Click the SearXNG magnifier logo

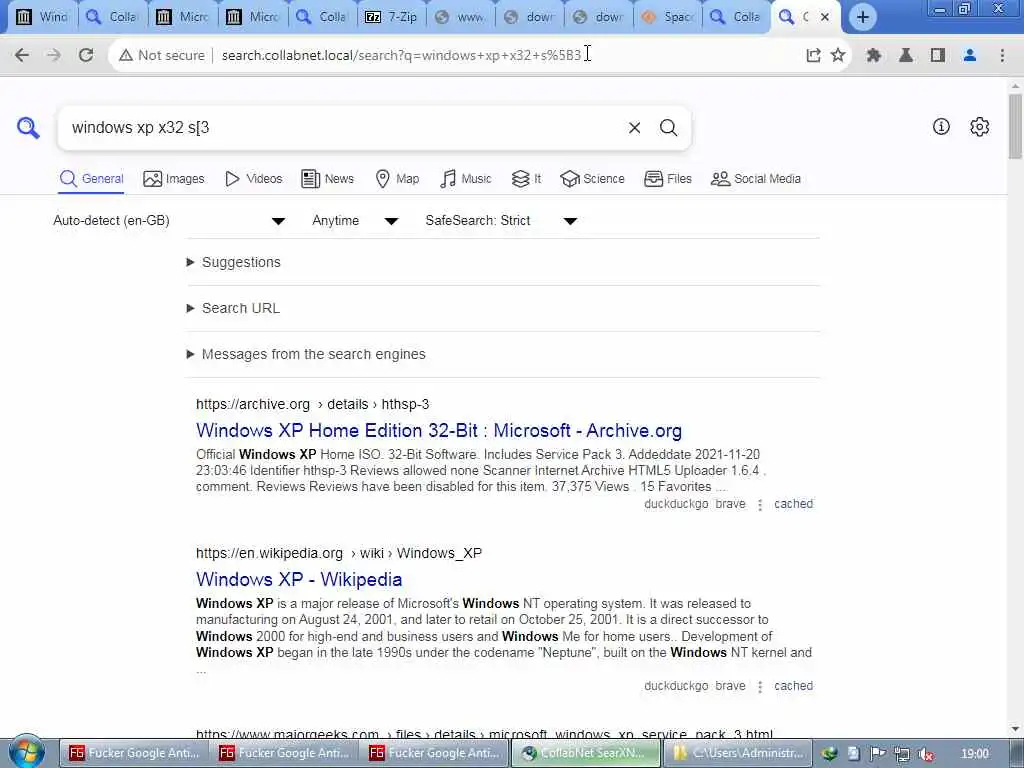click(x=28, y=127)
